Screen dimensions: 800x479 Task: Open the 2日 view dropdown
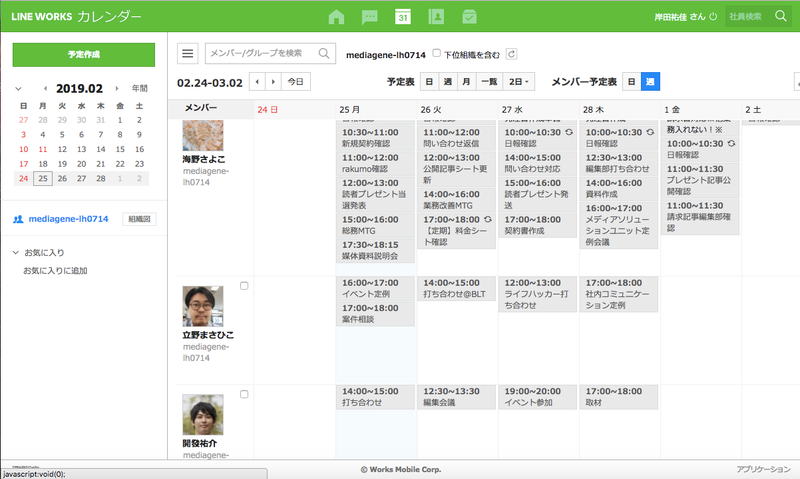pyautogui.click(x=520, y=81)
